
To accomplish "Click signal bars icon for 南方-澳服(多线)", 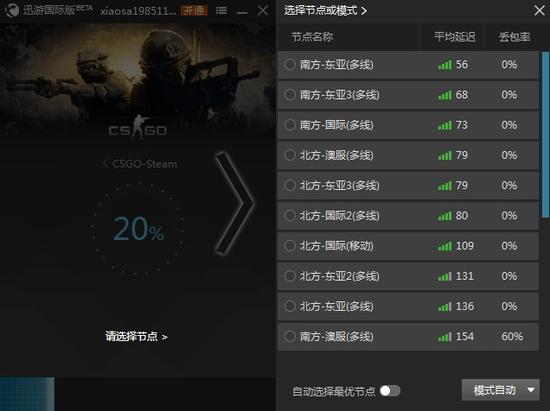I will coord(445,337).
